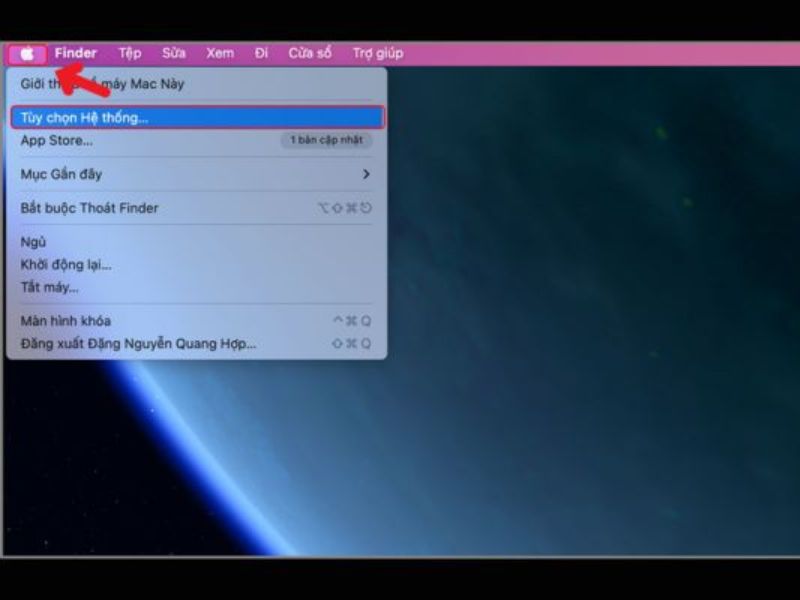Choose Tắt máy…

point(196,287)
